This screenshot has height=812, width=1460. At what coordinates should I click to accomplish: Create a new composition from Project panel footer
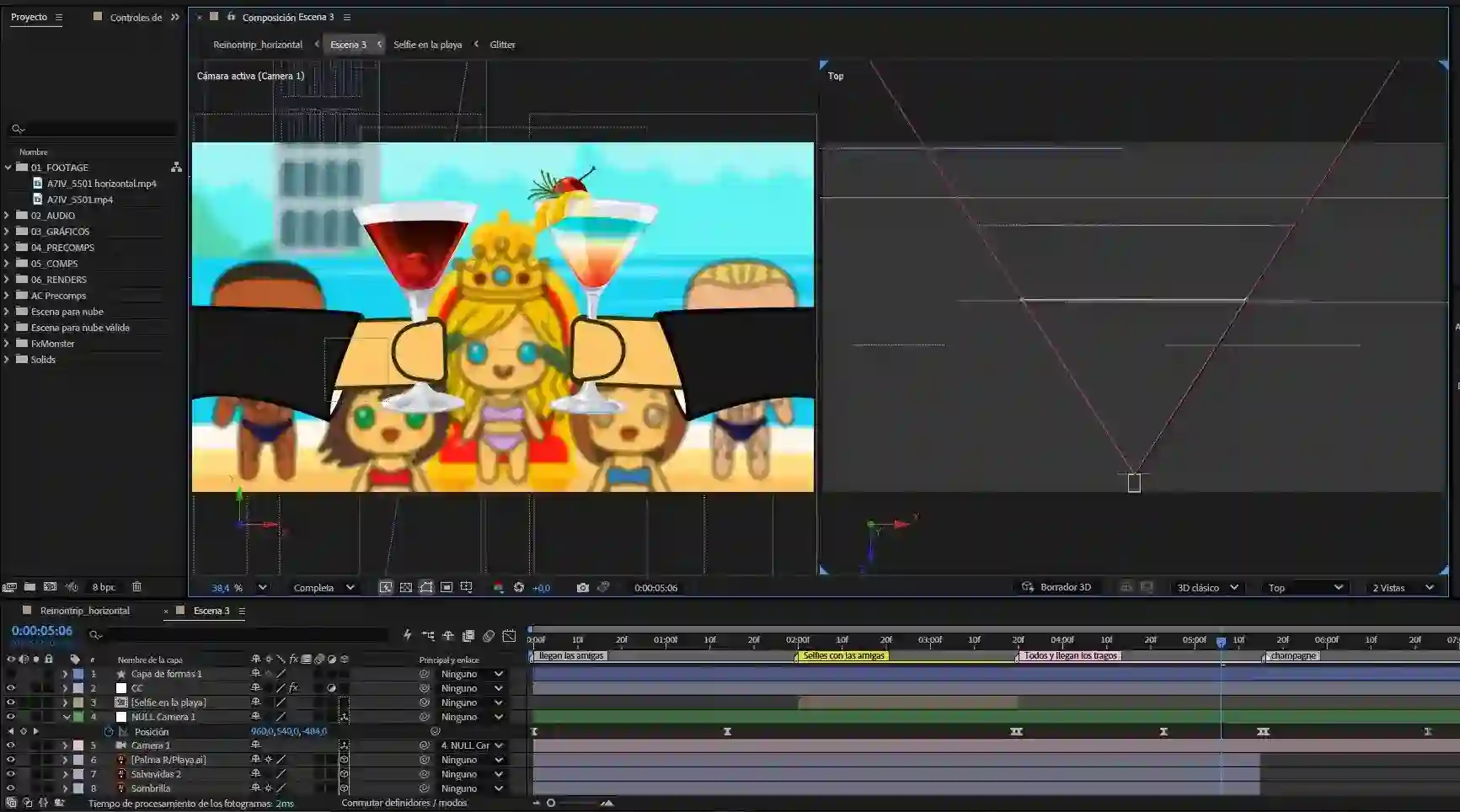(x=50, y=587)
